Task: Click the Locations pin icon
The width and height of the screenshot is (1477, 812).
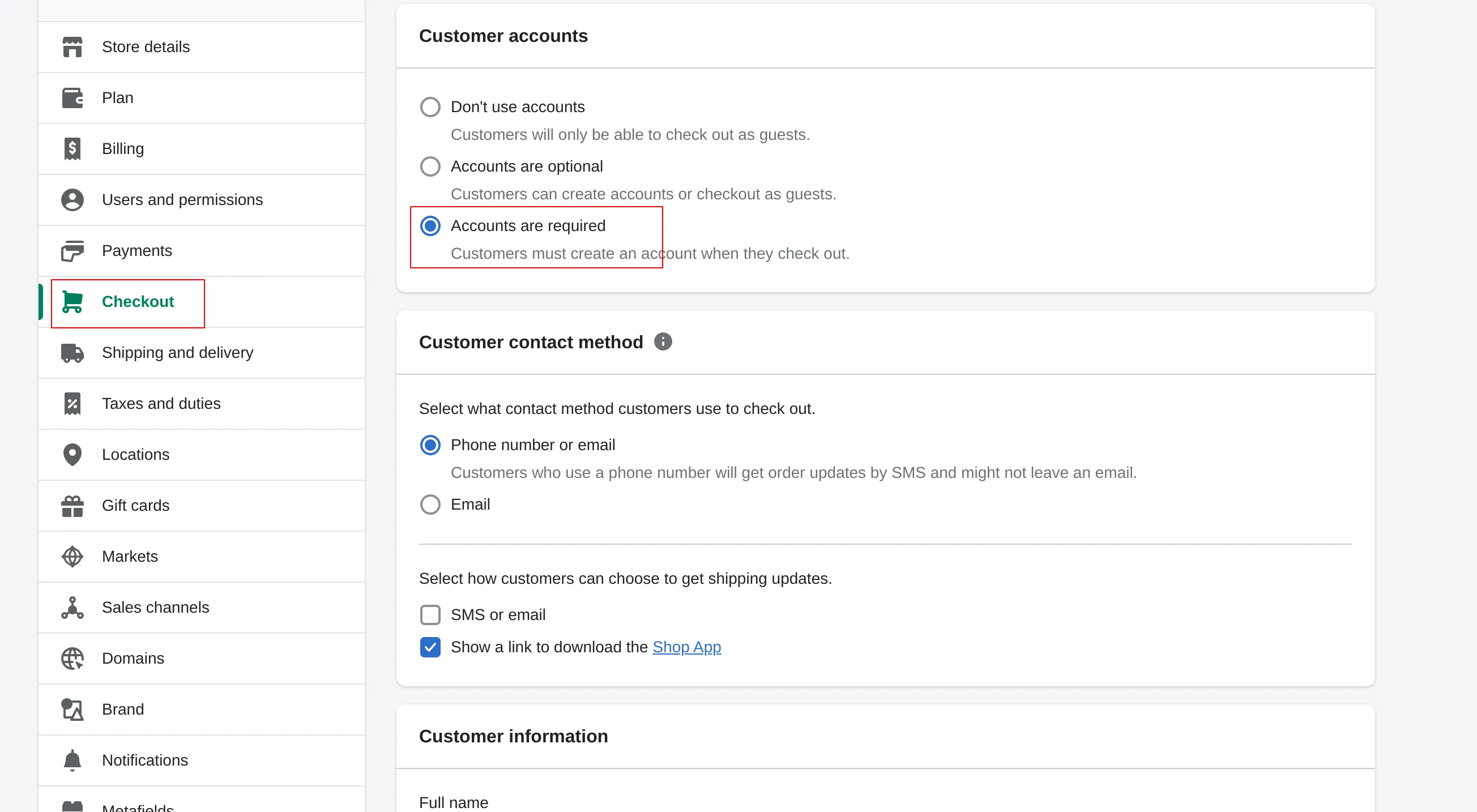Action: tap(72, 455)
